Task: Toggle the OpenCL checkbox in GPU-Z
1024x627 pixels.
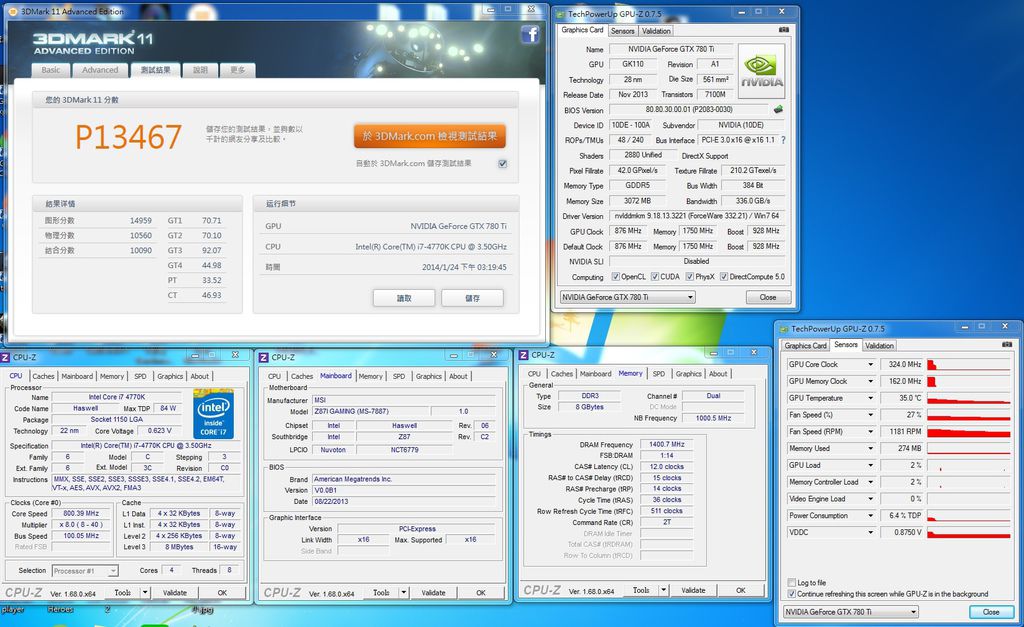Action: [x=615, y=276]
